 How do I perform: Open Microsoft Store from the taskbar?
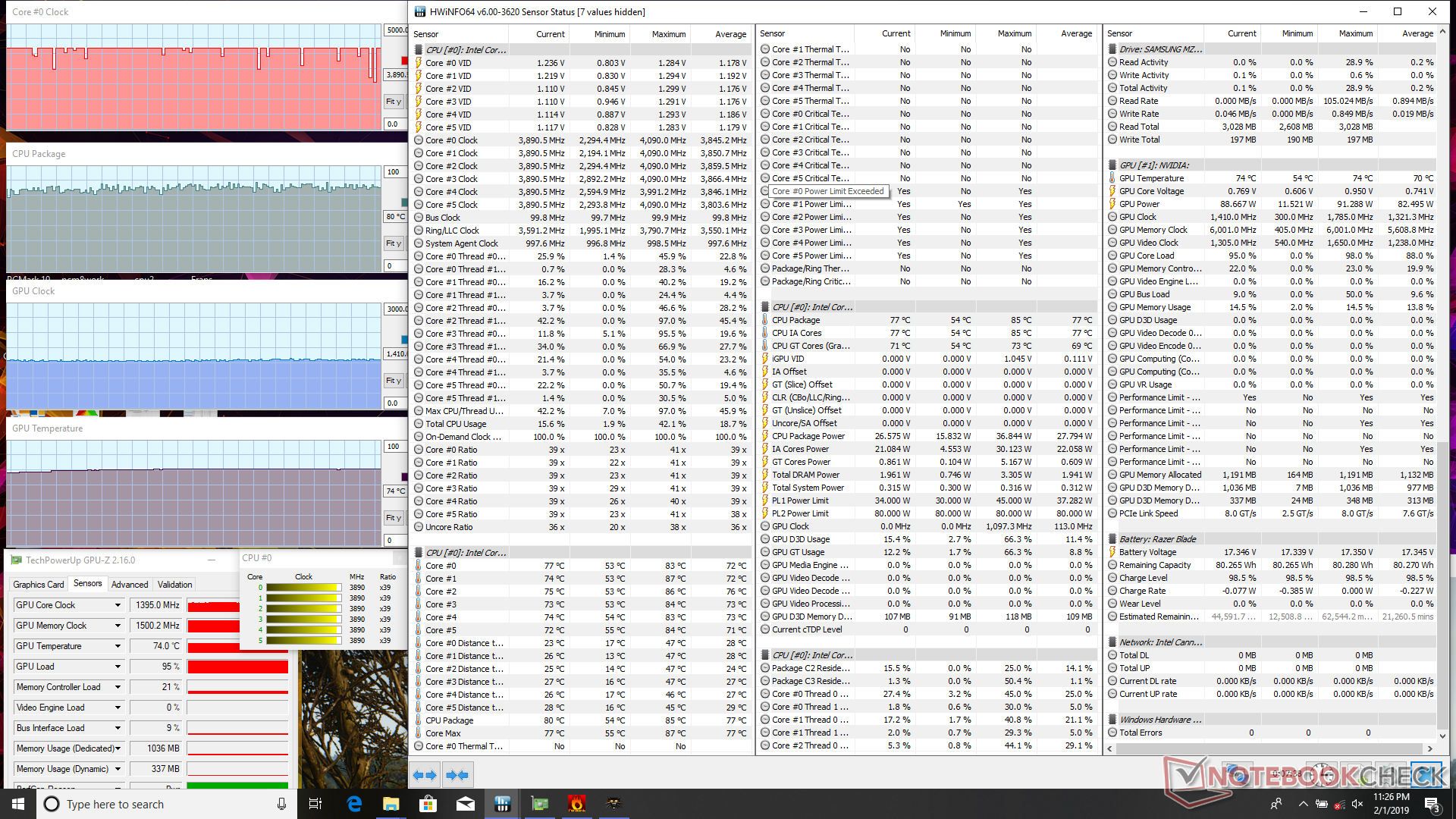(428, 804)
